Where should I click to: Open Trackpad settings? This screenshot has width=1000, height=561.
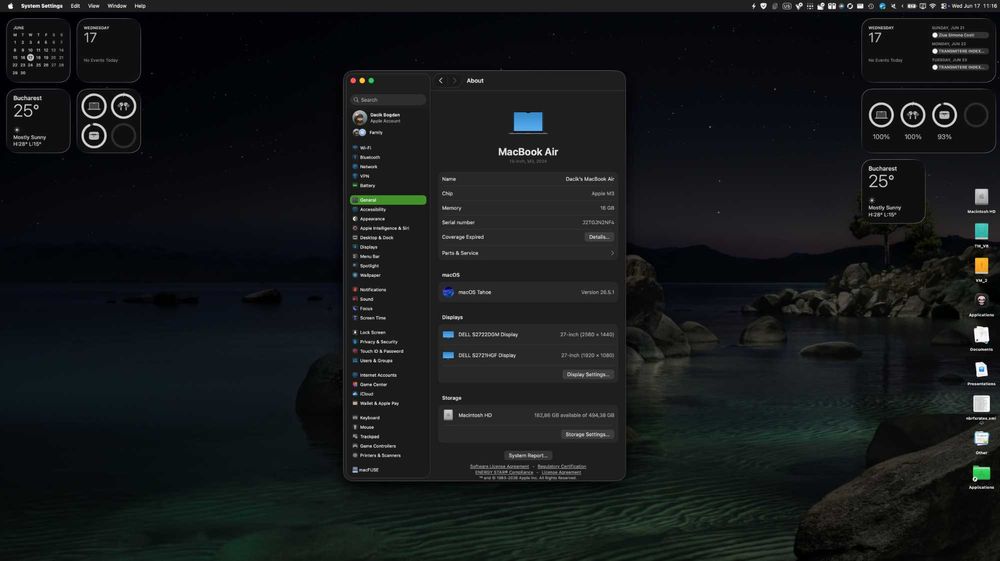click(388, 437)
